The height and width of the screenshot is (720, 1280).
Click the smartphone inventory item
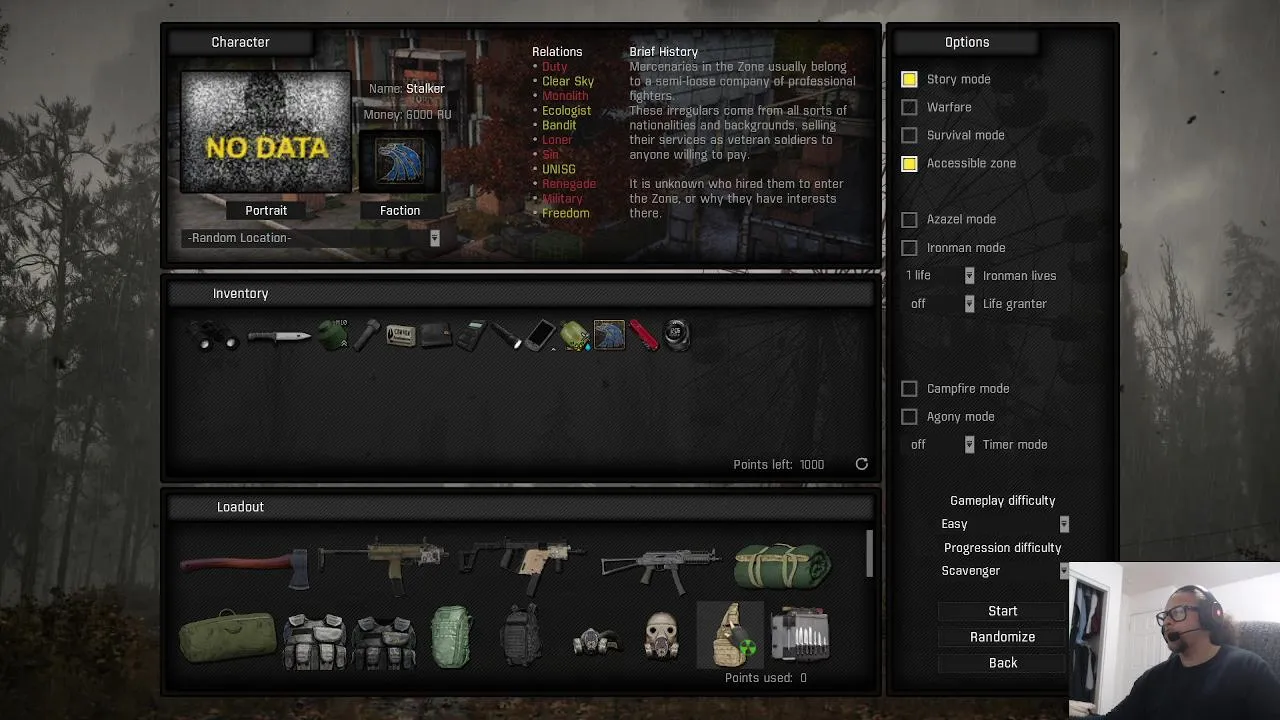pyautogui.click(x=540, y=335)
